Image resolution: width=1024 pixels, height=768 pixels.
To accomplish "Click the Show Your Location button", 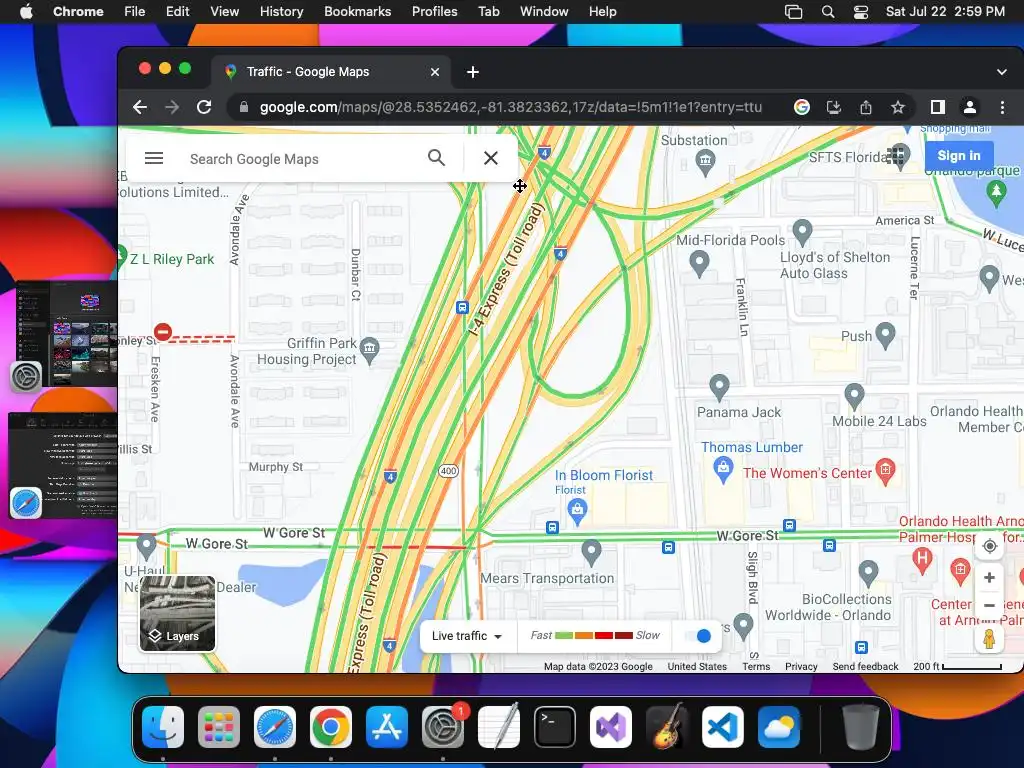I will point(989,546).
